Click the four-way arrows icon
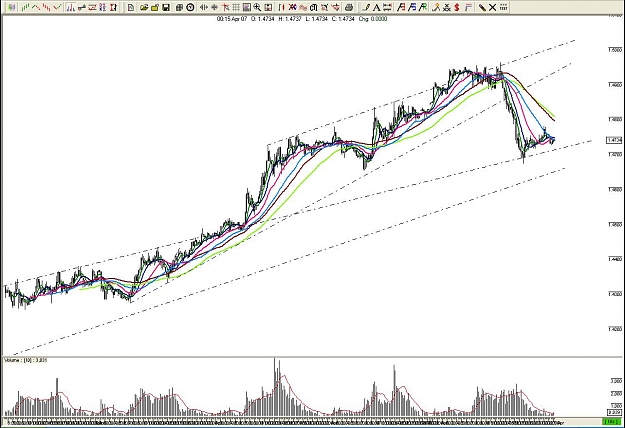Viewport: 625px width, 428px height. [x=214, y=7]
